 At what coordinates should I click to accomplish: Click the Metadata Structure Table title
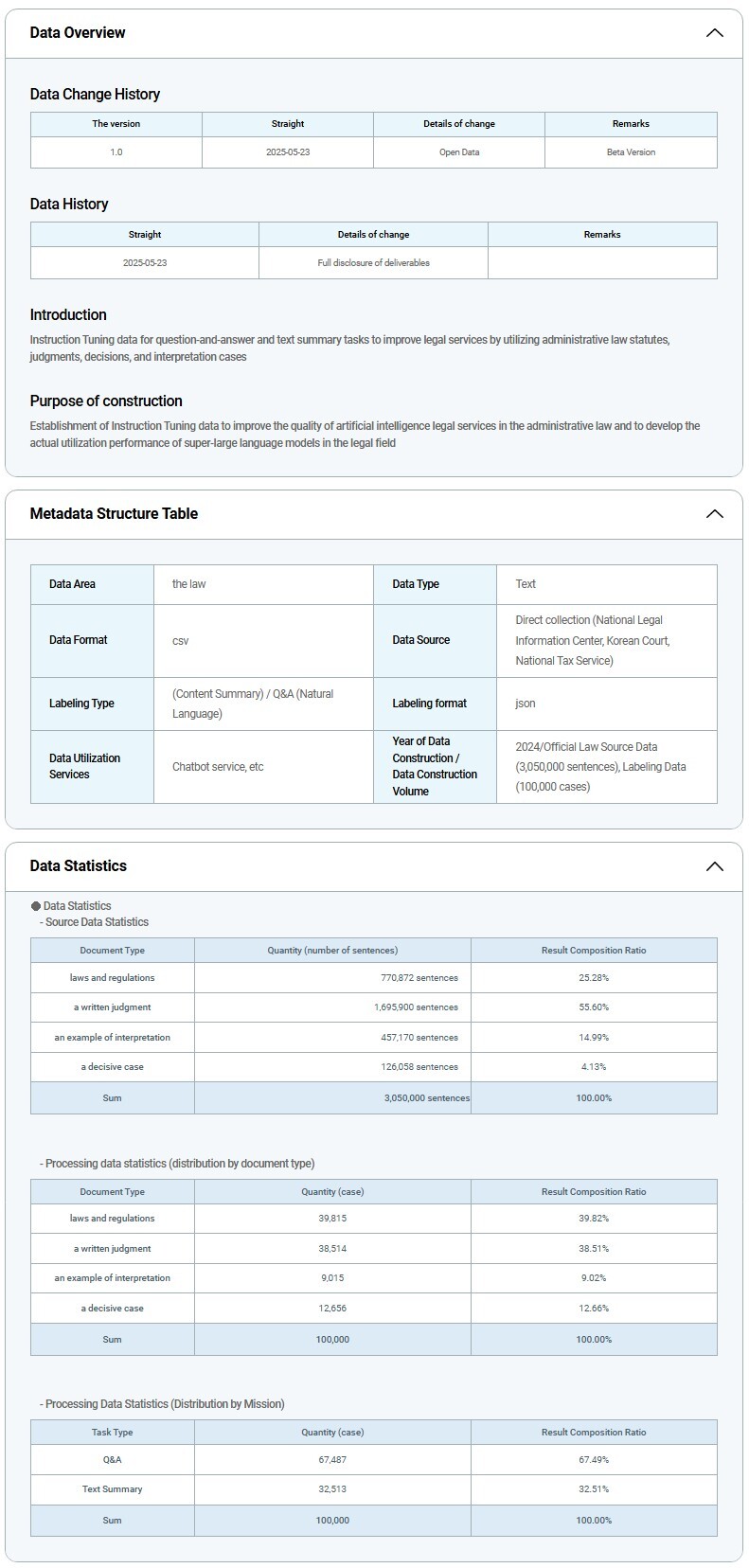pos(114,514)
